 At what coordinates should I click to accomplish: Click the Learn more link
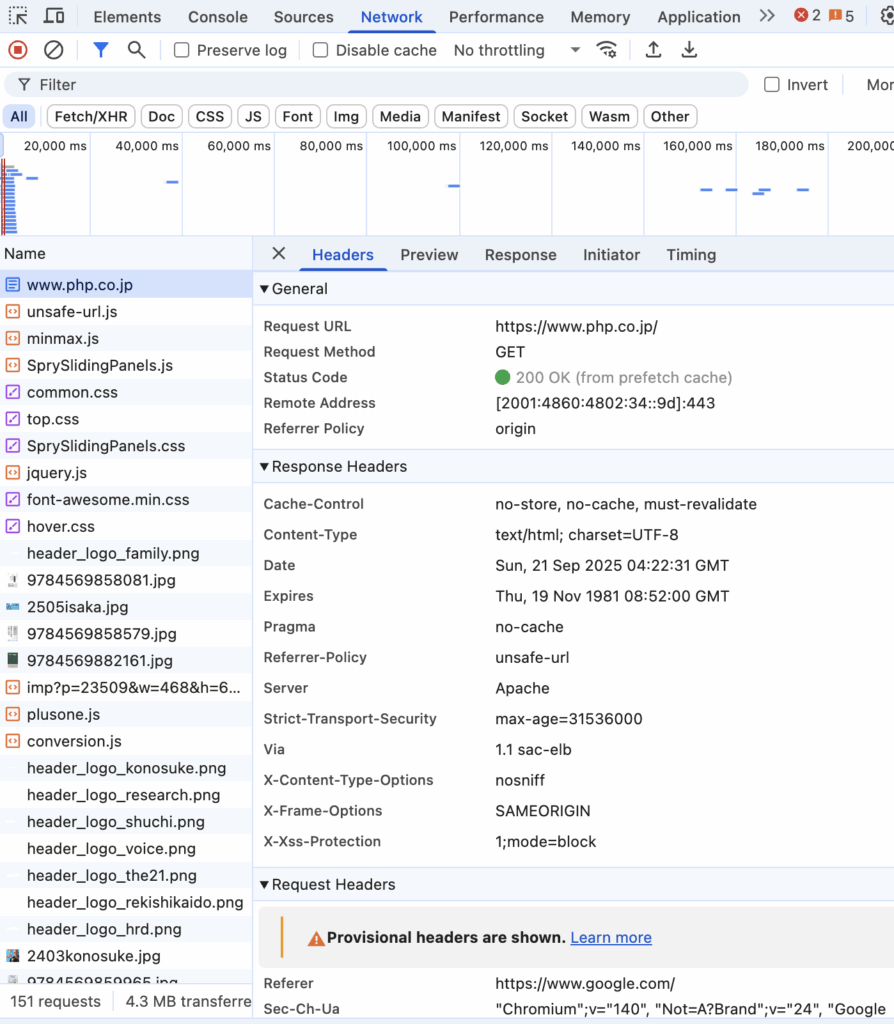610,937
